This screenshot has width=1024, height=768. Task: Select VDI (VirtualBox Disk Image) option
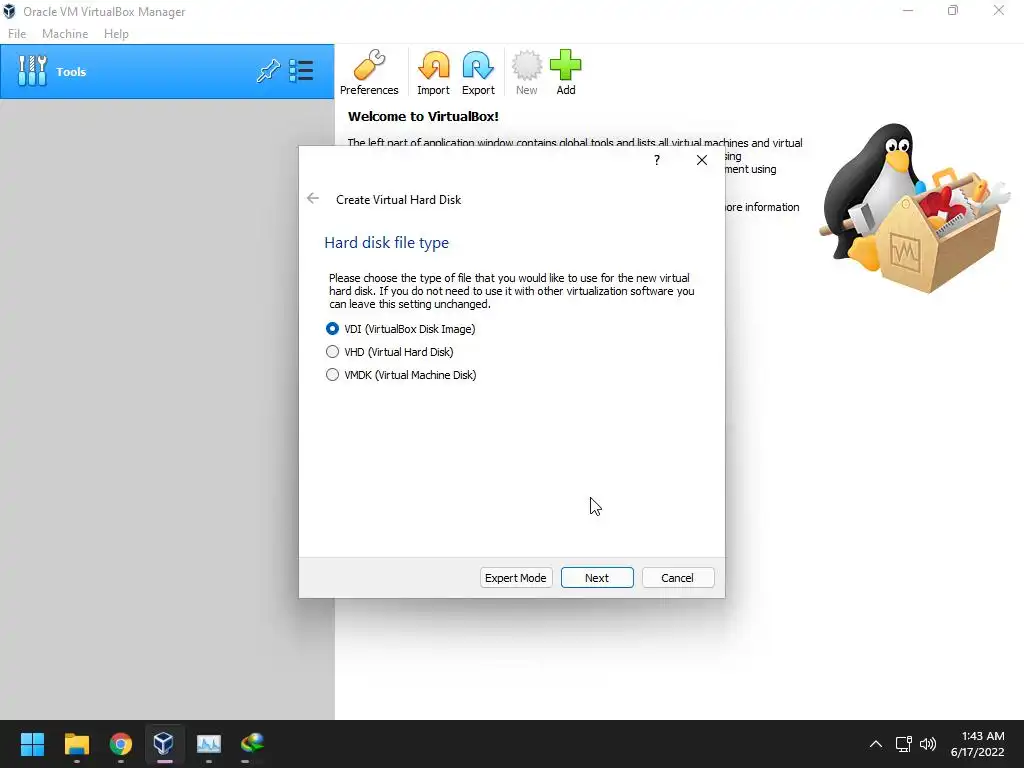(400, 328)
